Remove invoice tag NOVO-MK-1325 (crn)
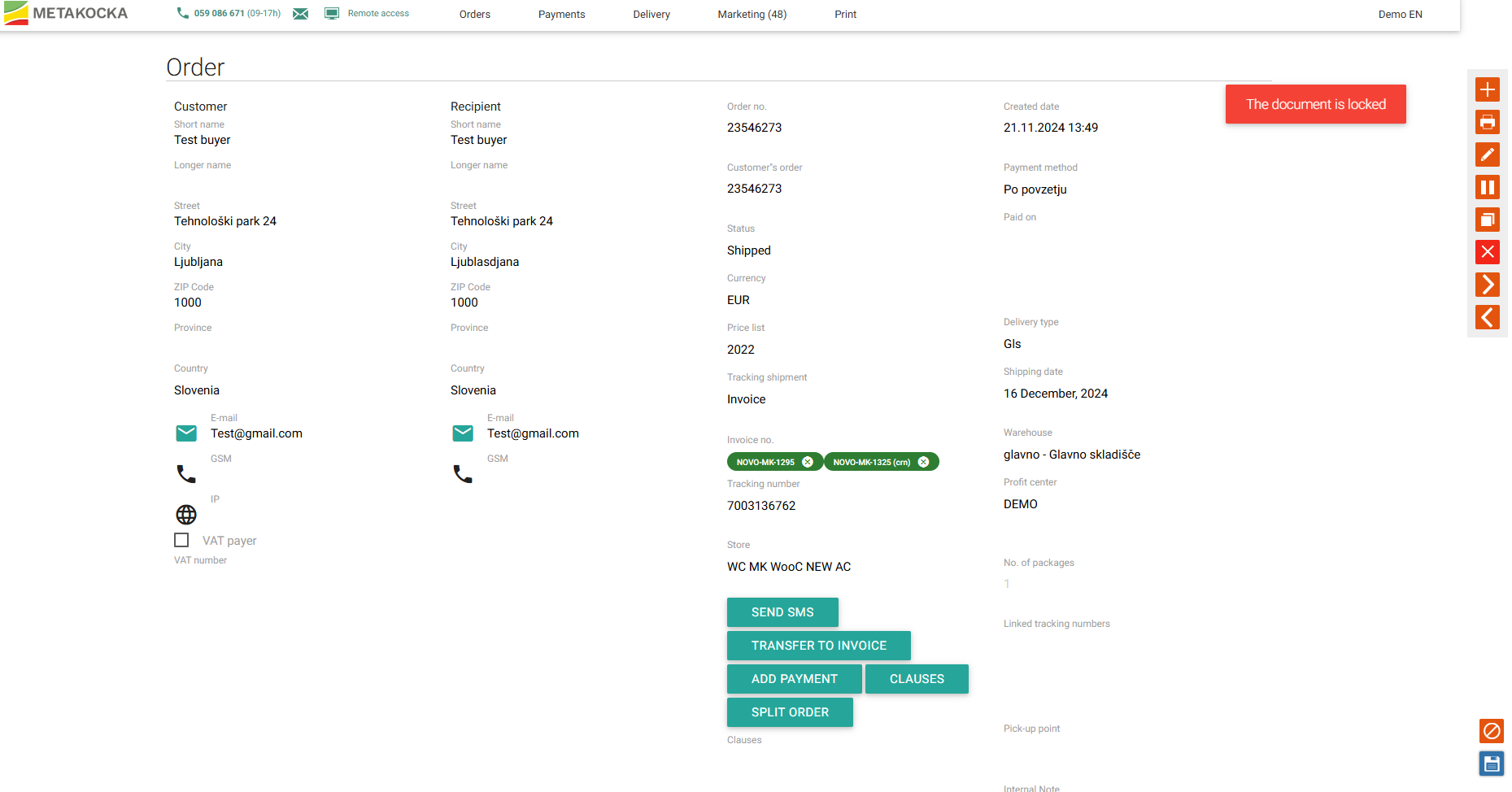 923,462
